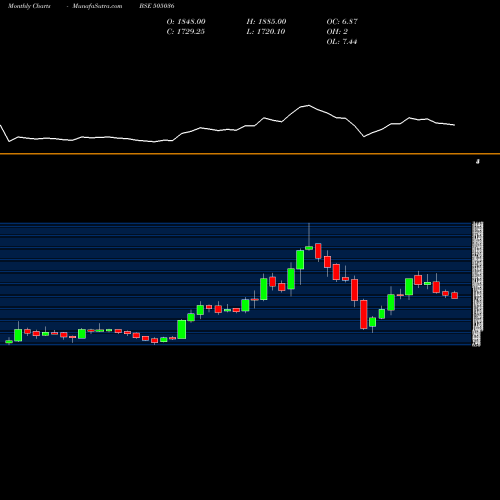The height and width of the screenshot is (500, 500).
Task: Click the close price value 'C: 1729.25'
Action: [x=185, y=32]
